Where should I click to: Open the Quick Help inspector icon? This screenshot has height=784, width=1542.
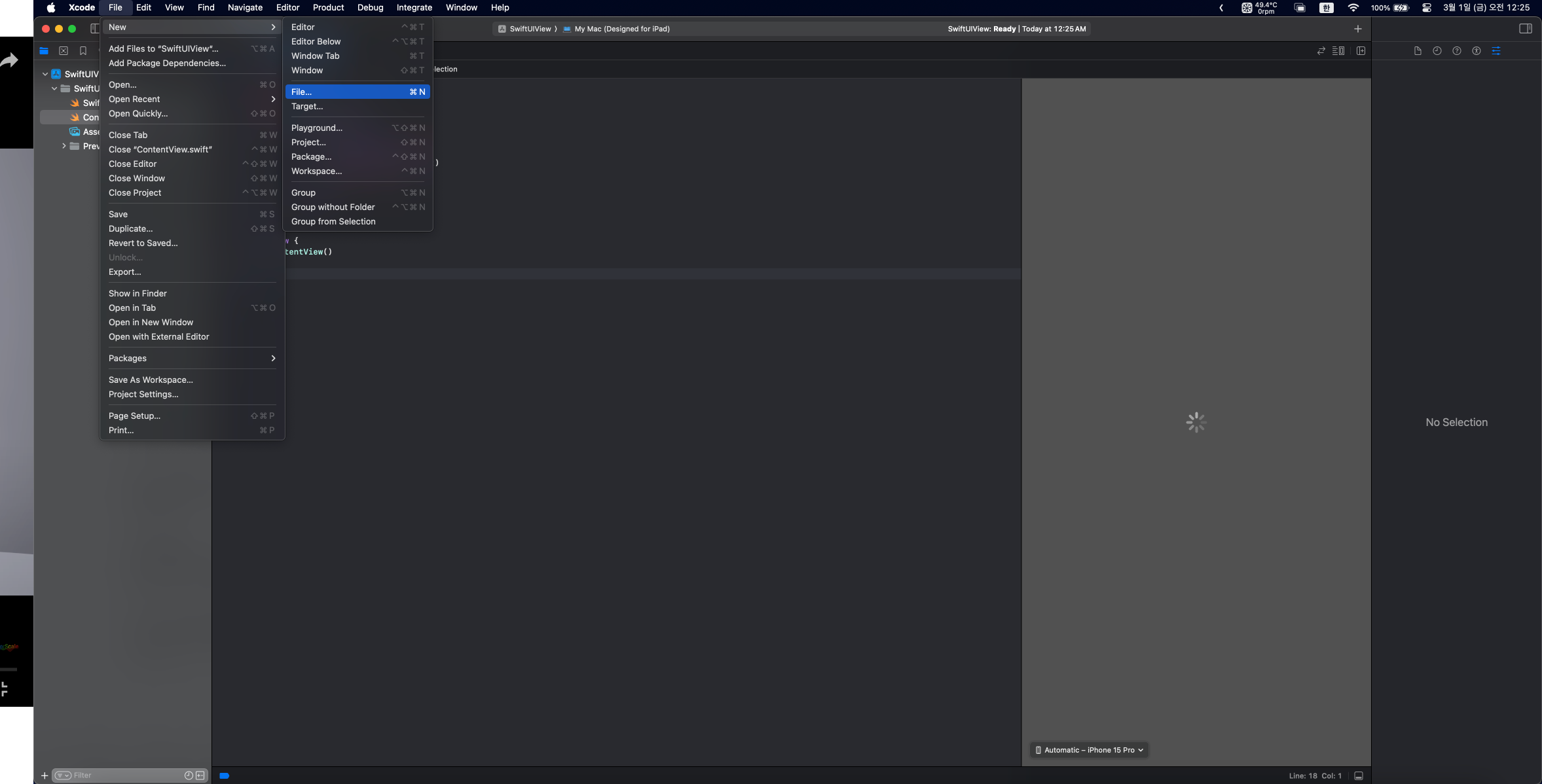point(1457,51)
